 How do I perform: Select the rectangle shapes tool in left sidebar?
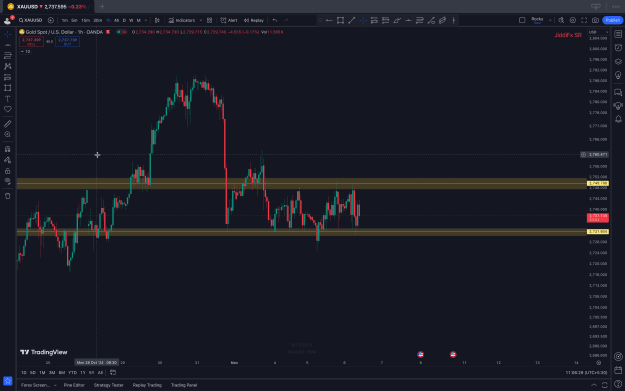(8, 88)
